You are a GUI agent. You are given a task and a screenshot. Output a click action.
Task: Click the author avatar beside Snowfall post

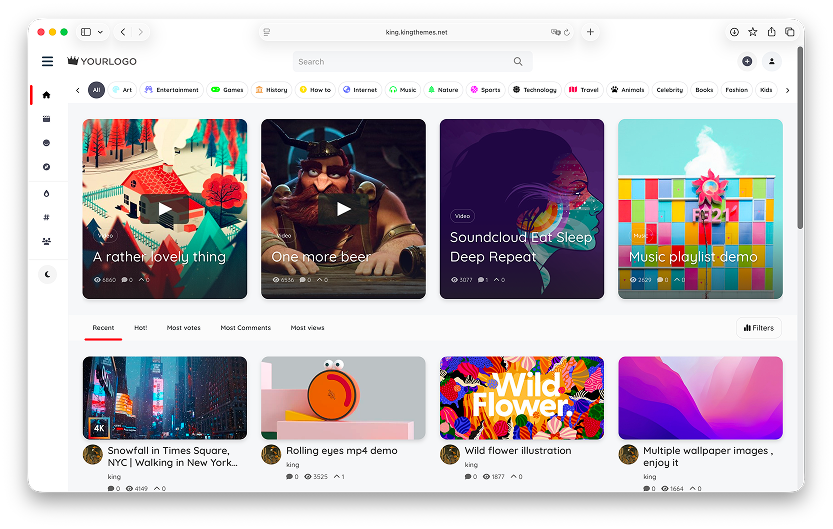(x=92, y=455)
